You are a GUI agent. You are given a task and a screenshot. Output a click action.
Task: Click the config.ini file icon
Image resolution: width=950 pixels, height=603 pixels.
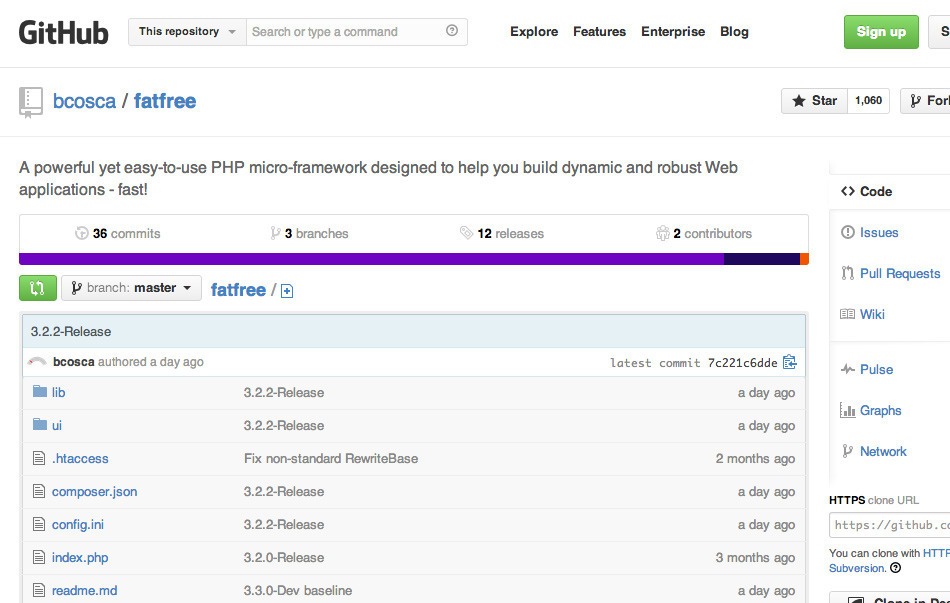[x=39, y=524]
